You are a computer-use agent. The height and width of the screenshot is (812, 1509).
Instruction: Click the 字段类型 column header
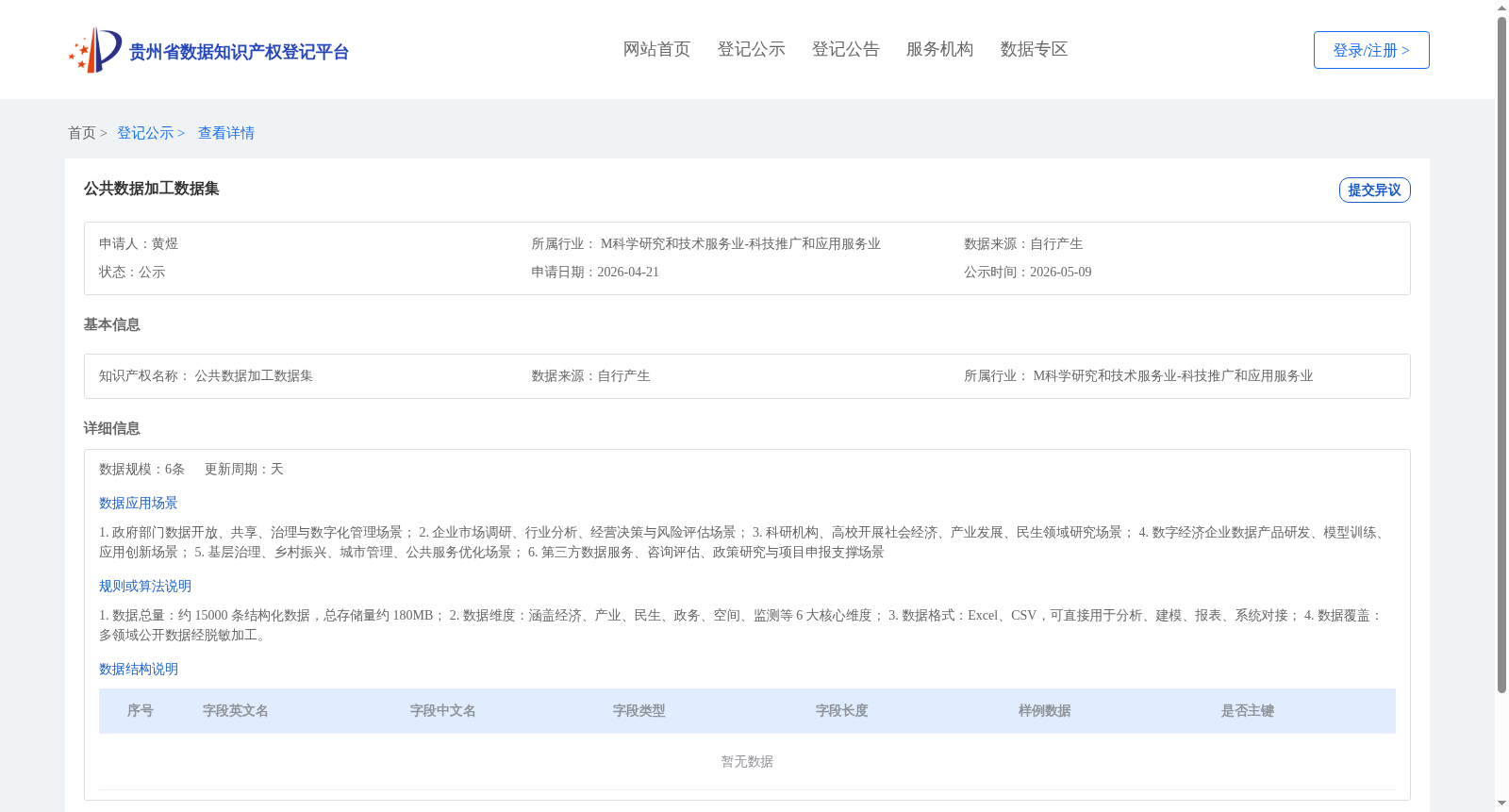coord(639,710)
